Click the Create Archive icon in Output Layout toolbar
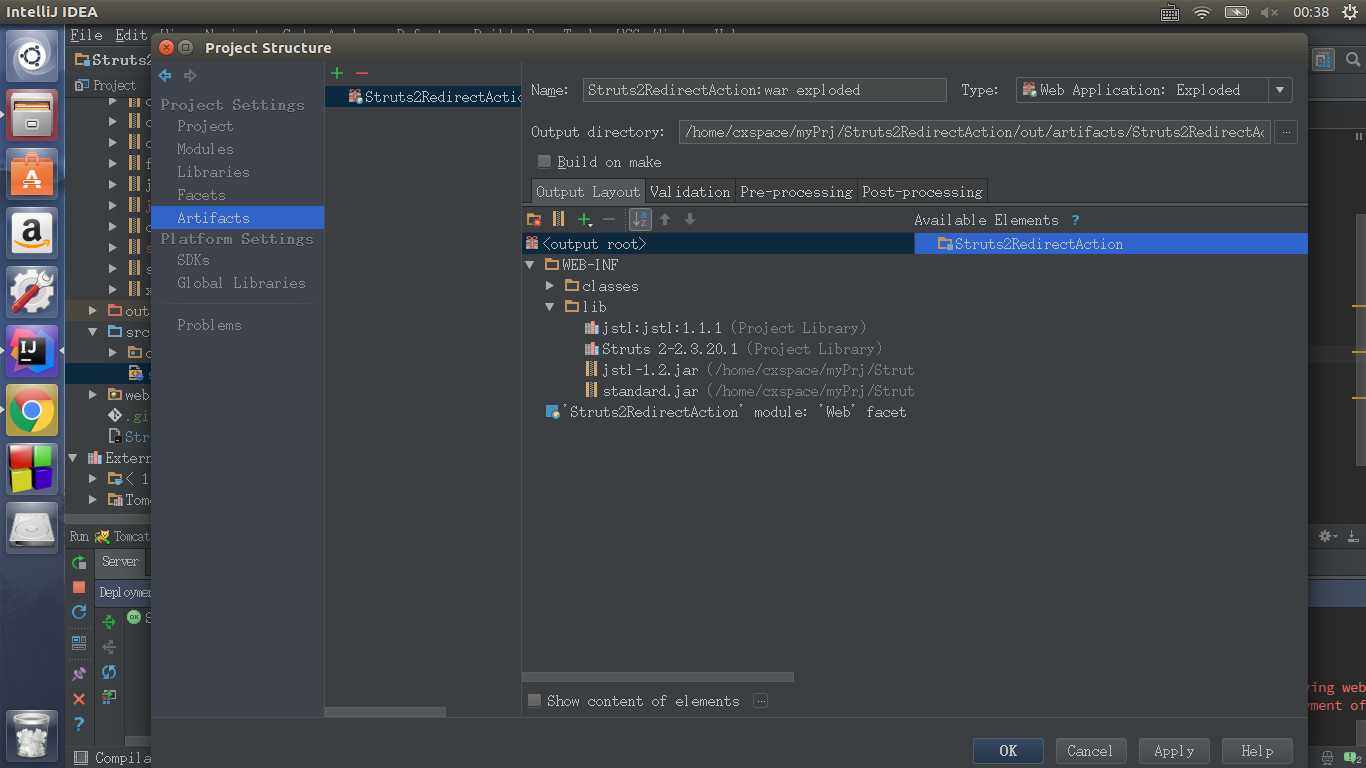The height and width of the screenshot is (768, 1366). click(559, 219)
